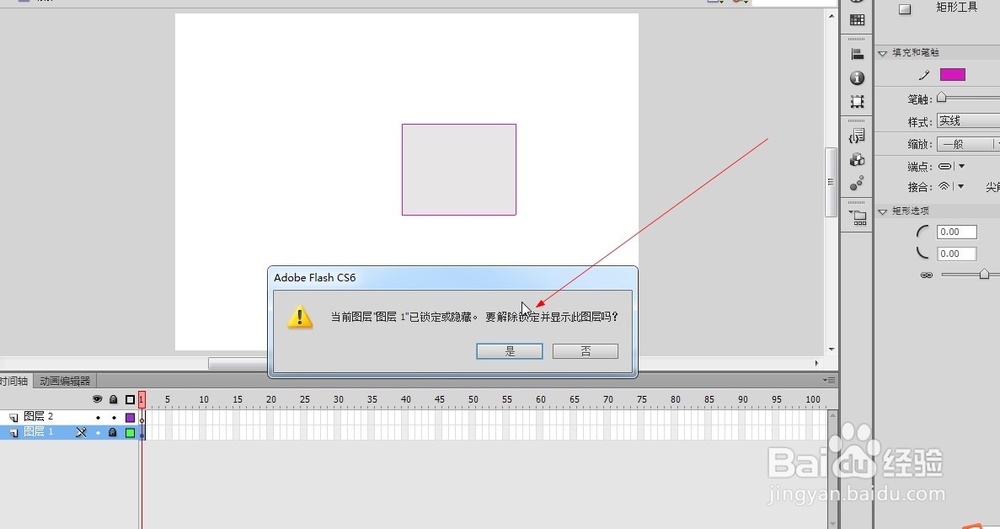Open the Code Snippets panel icon
The image size is (1000, 529).
857,135
